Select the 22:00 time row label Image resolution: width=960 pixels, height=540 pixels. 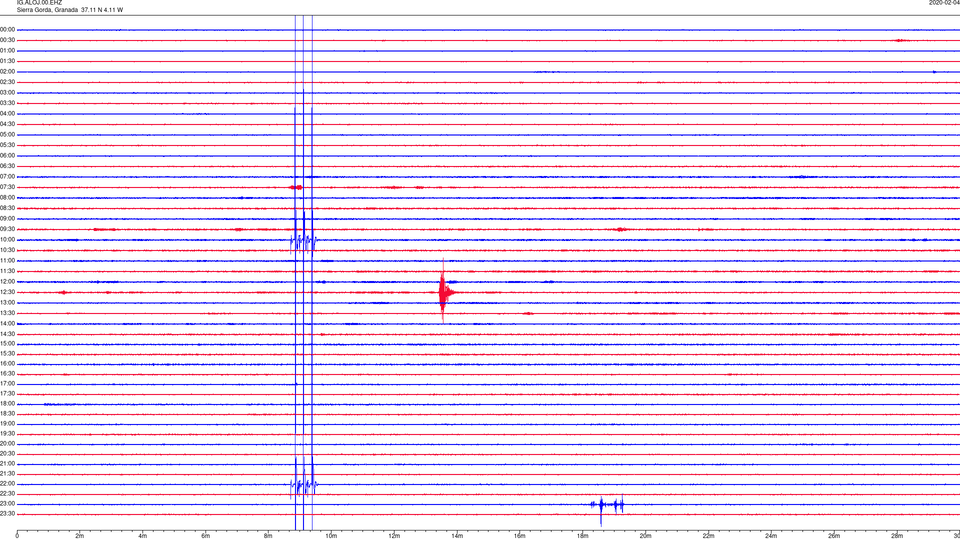tap(7, 484)
